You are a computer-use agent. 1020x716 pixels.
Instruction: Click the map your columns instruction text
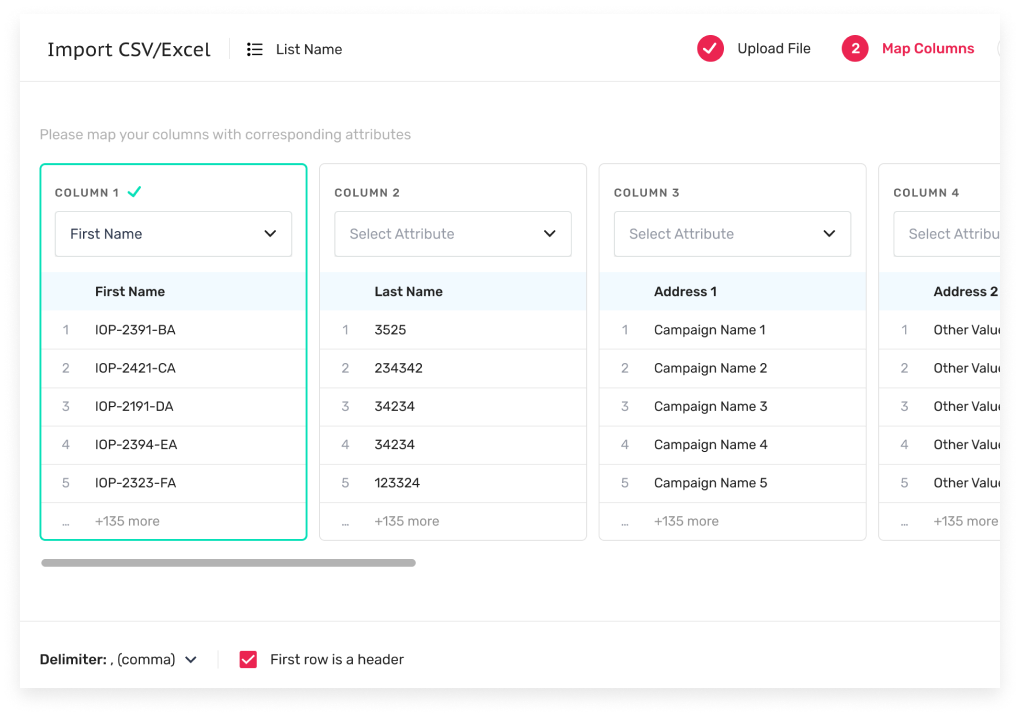click(x=225, y=135)
